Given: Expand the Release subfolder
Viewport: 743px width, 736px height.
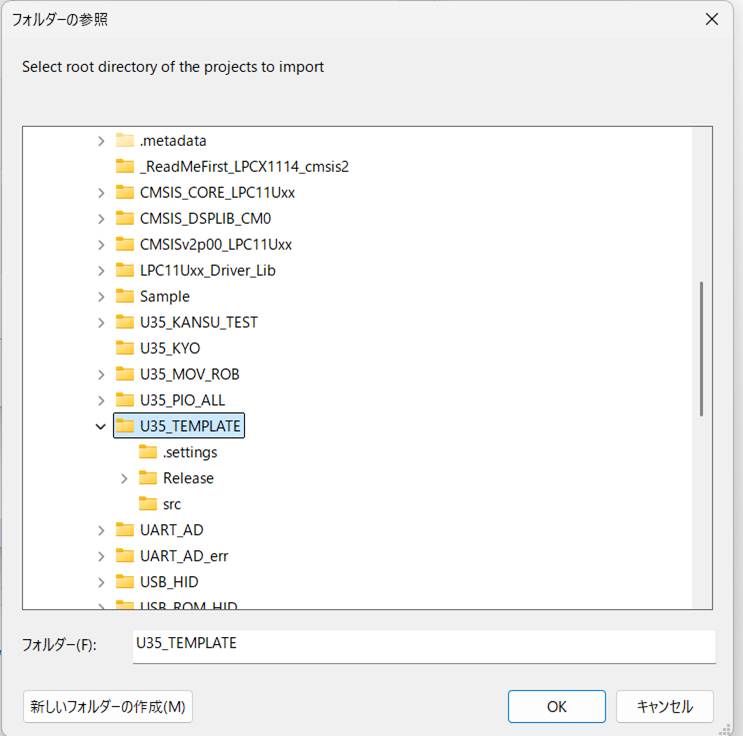Looking at the screenshot, I should 124,478.
